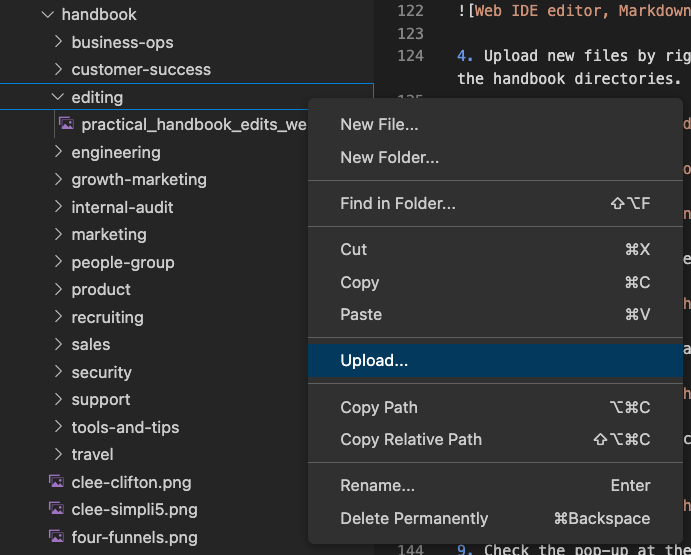The image size is (691, 555).
Task: Click editor text 'the handbook directories.'
Action: (569, 78)
